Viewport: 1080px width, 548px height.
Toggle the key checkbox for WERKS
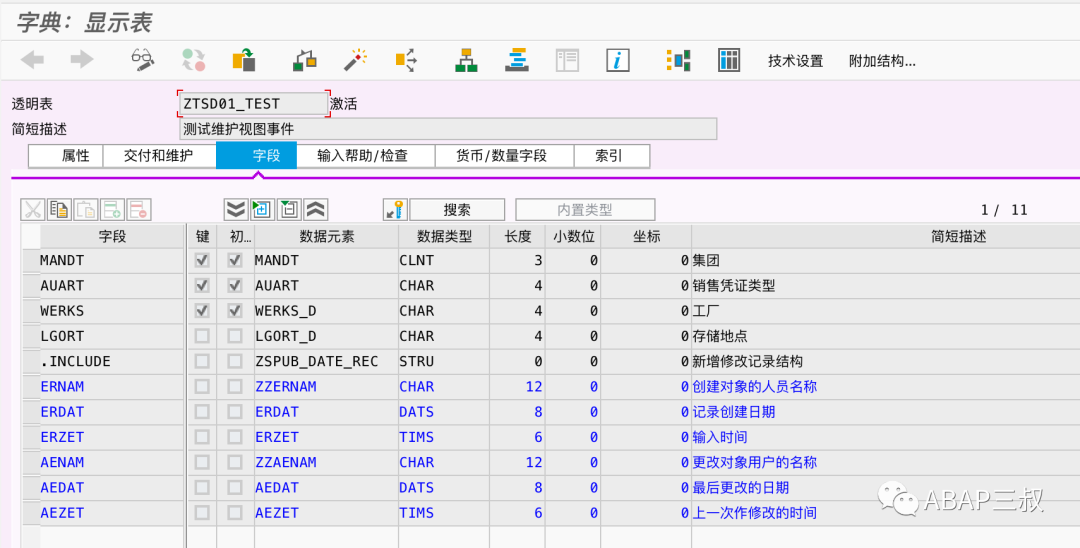[x=202, y=310]
